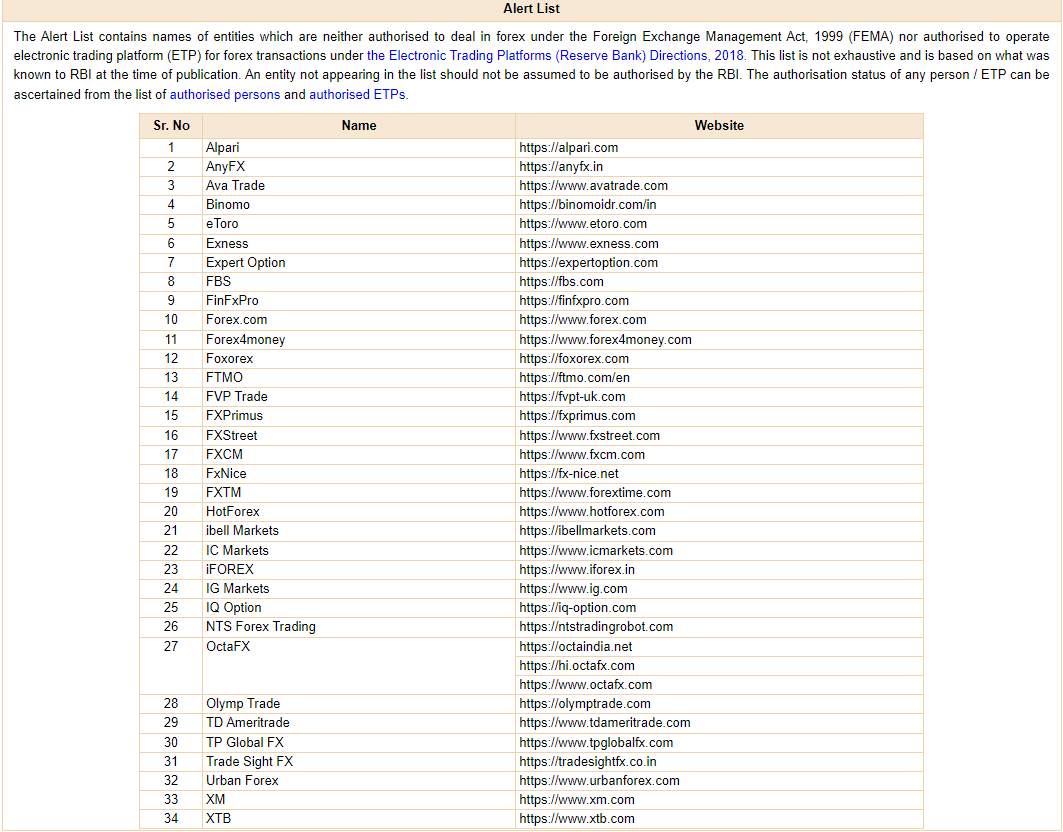
Task: Select the https://www.fxstreet.com cell
Action: 719,435
